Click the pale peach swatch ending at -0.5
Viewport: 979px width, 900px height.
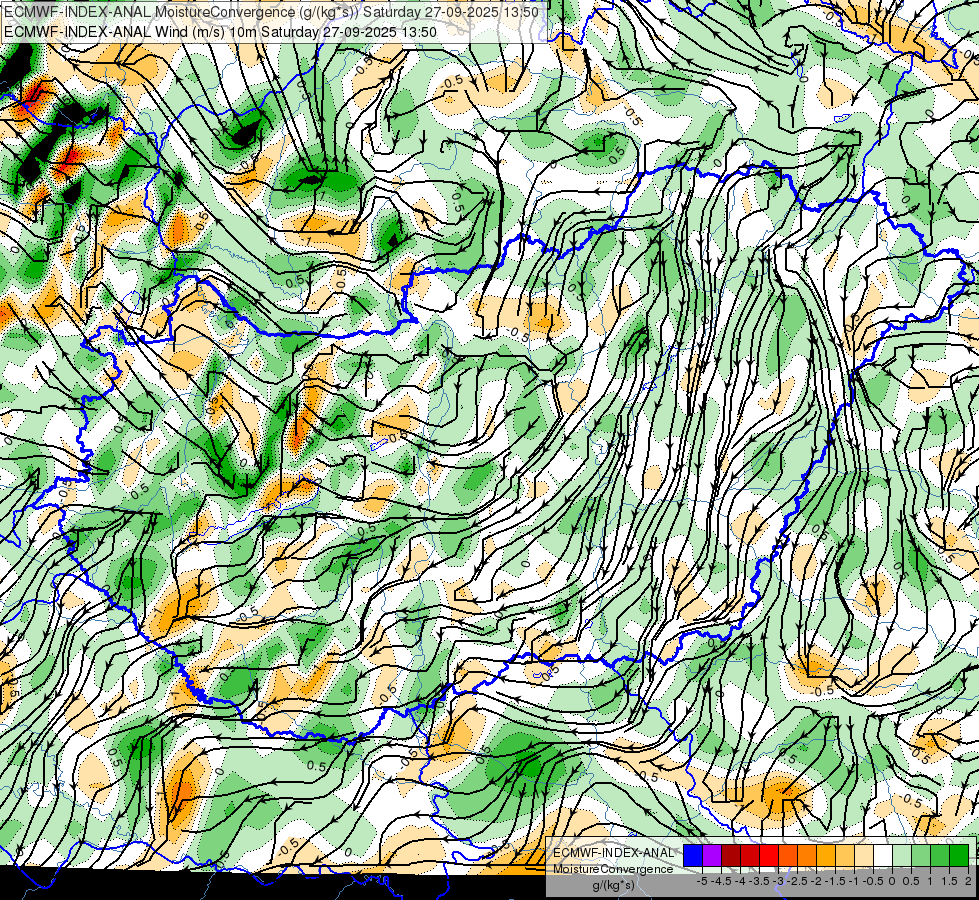(864, 855)
